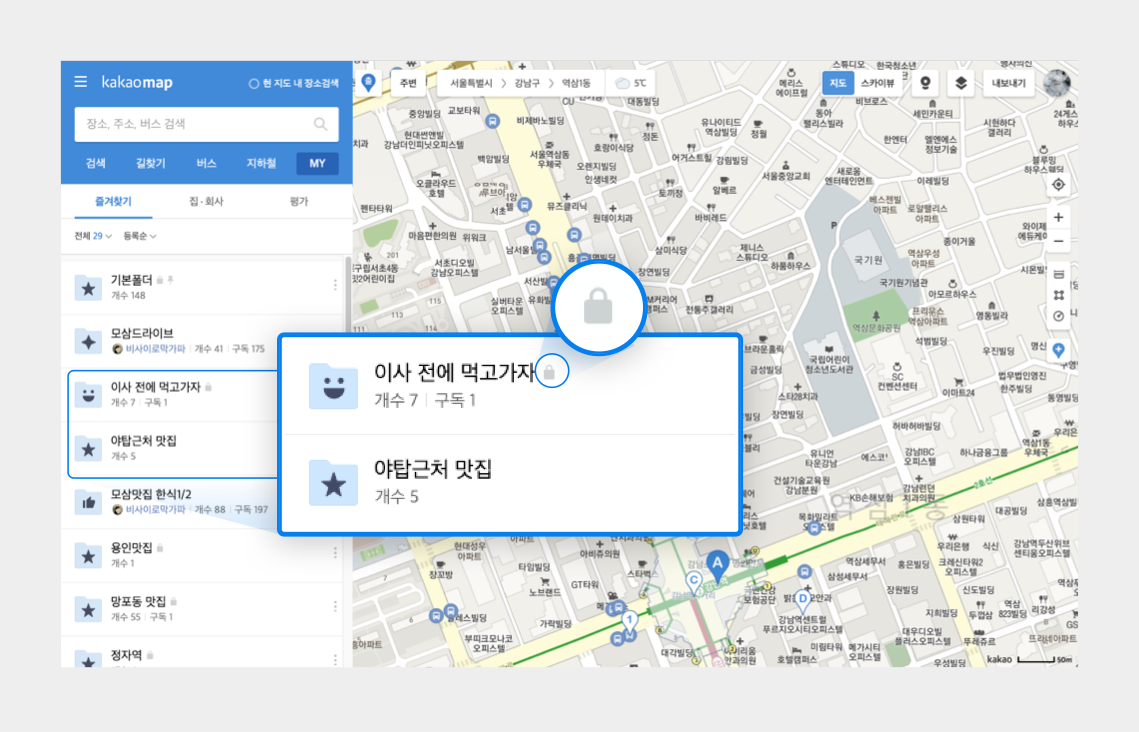
Task: Click the 기본폴더 star folder icon
Action: (x=88, y=288)
